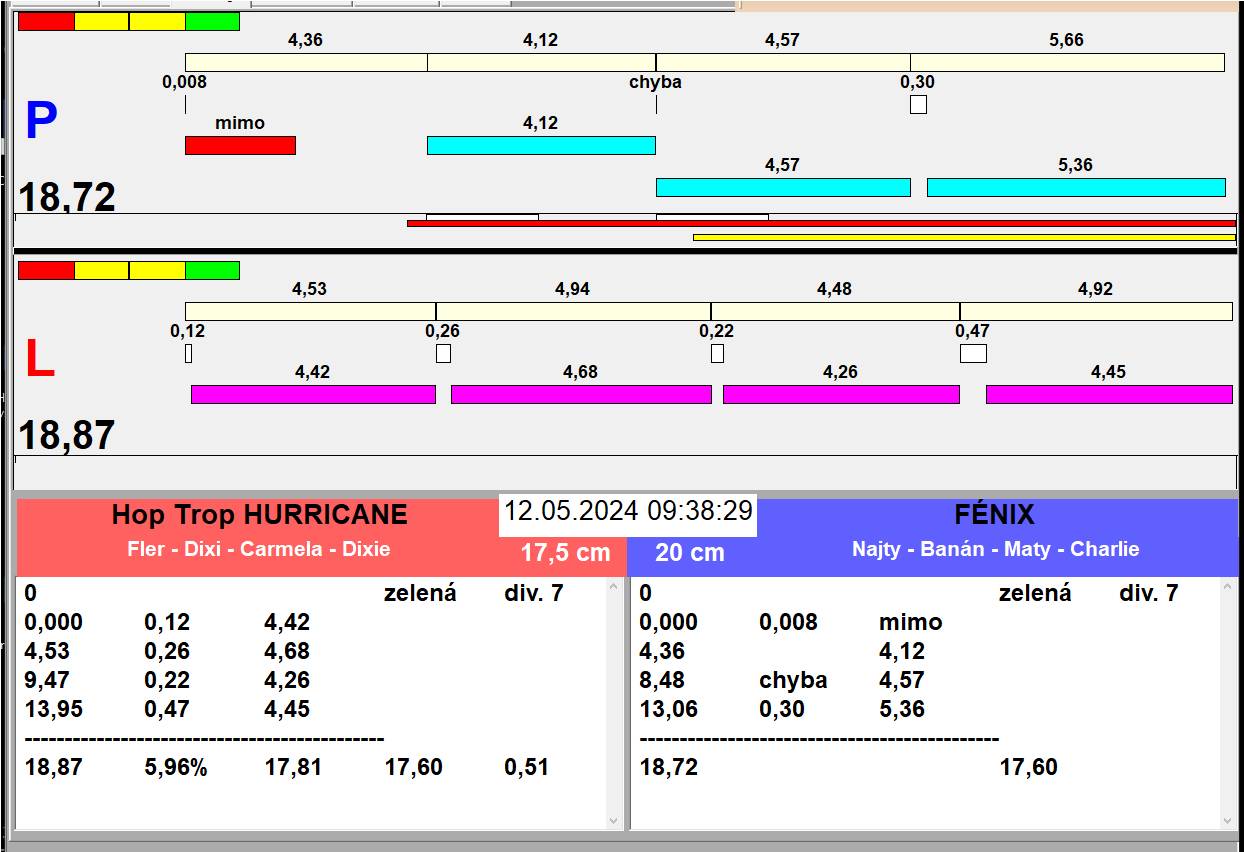This screenshot has height=852, width=1244.
Task: Click the 0,47 pass box in lane L
Action: (x=972, y=354)
